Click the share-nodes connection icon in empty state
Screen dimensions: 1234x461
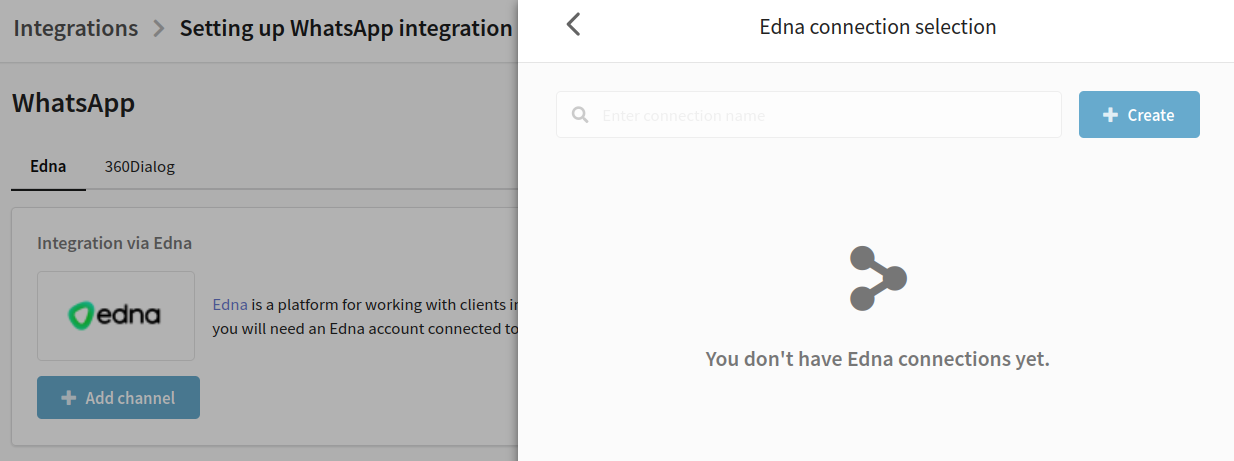tap(878, 278)
